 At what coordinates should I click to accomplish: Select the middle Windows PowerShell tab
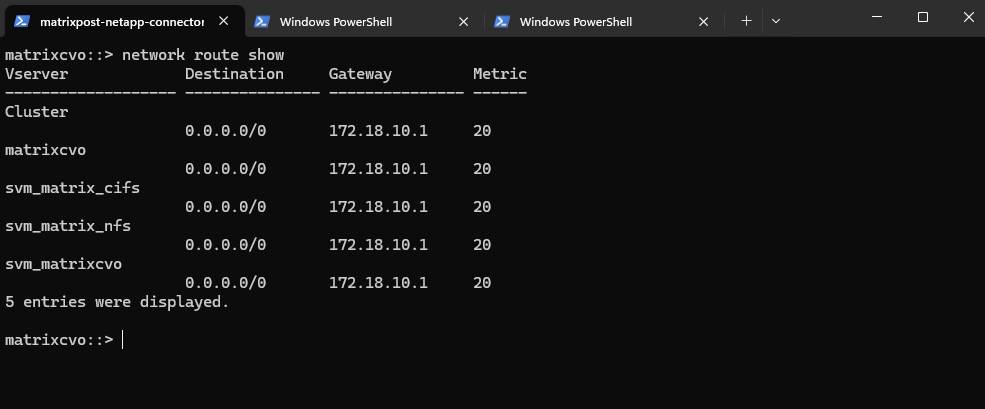(350, 21)
